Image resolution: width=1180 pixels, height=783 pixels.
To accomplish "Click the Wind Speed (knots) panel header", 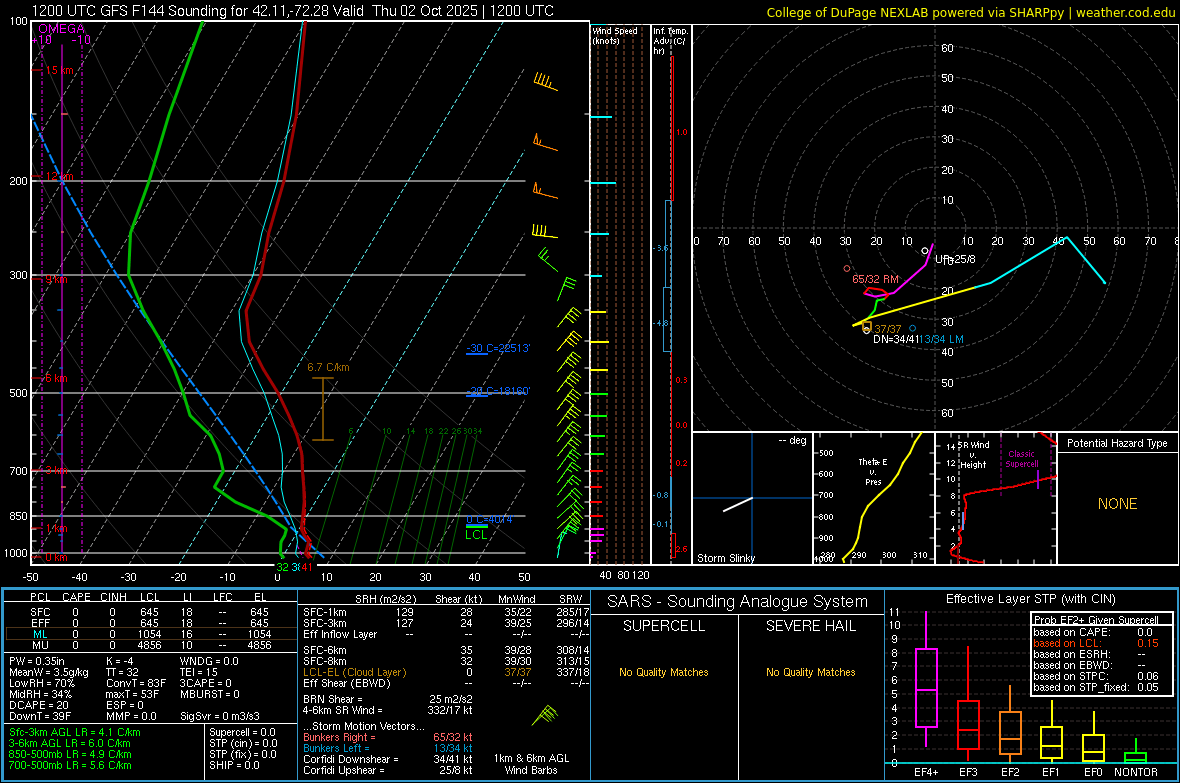I will 615,35.
